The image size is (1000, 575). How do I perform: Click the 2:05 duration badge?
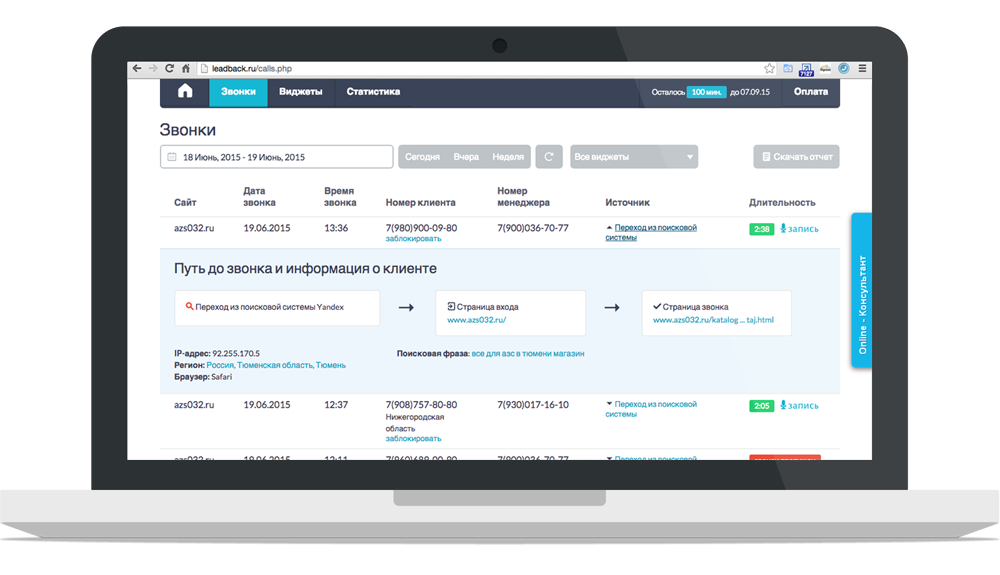click(761, 405)
